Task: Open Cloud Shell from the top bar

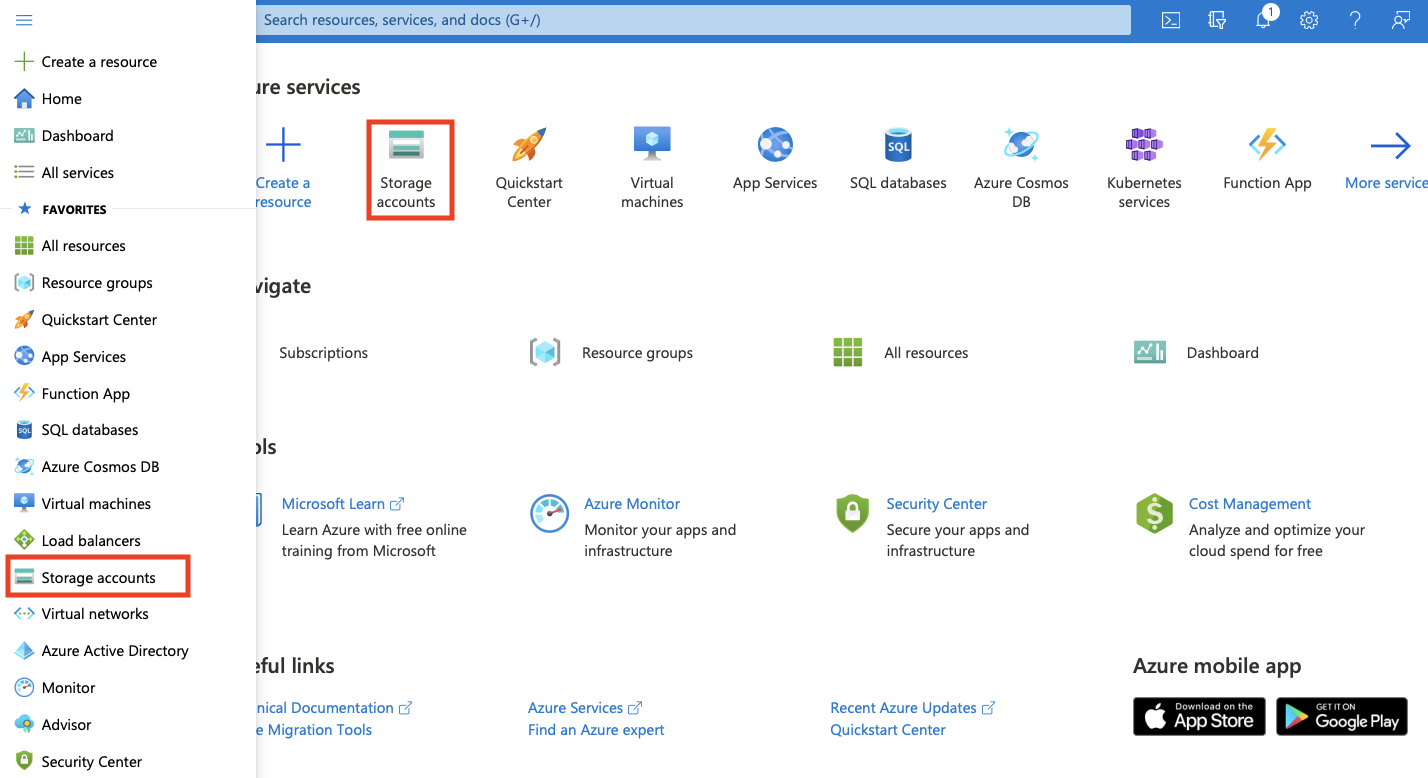Action: click(x=1170, y=20)
